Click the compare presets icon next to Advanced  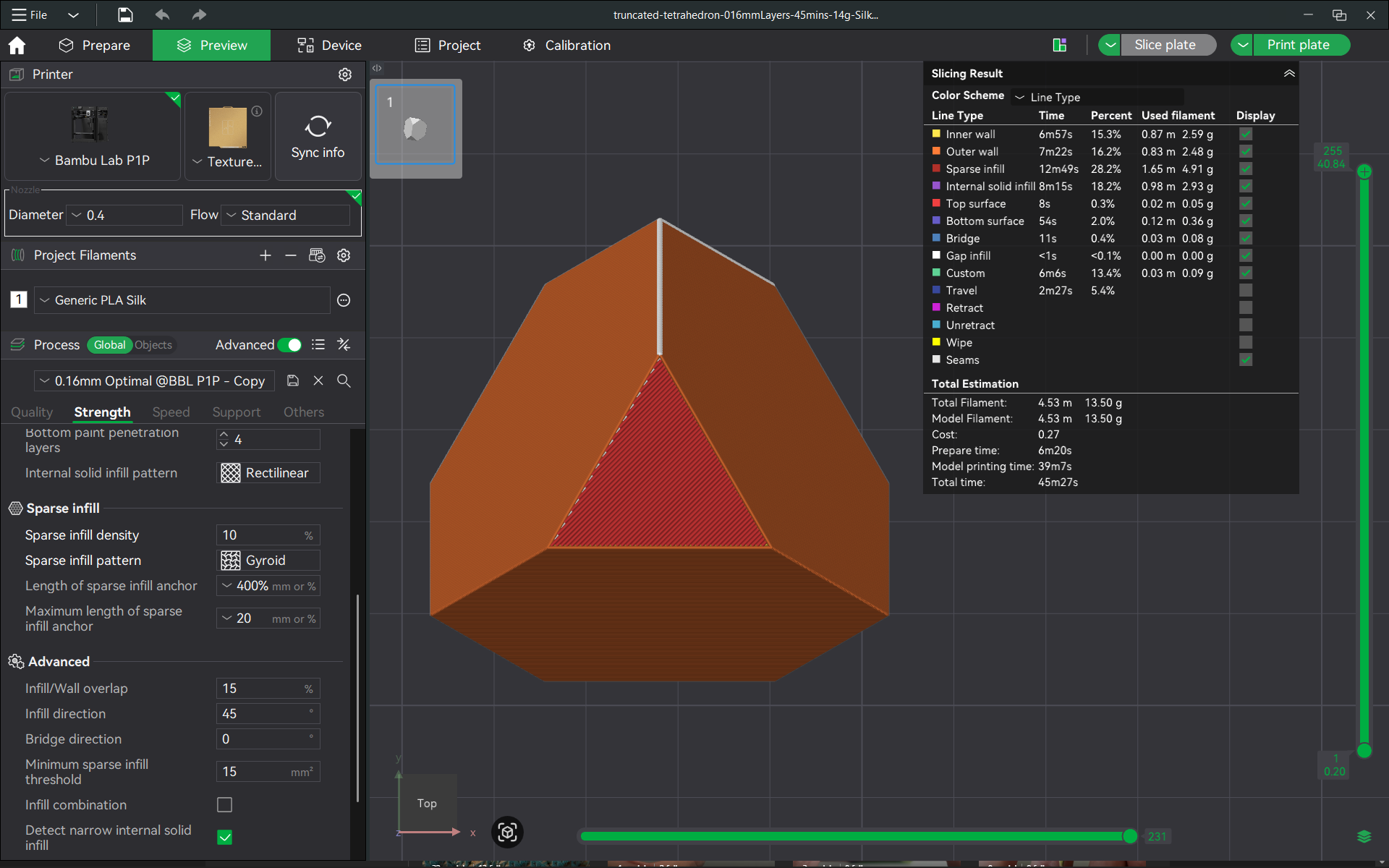pyautogui.click(x=344, y=345)
